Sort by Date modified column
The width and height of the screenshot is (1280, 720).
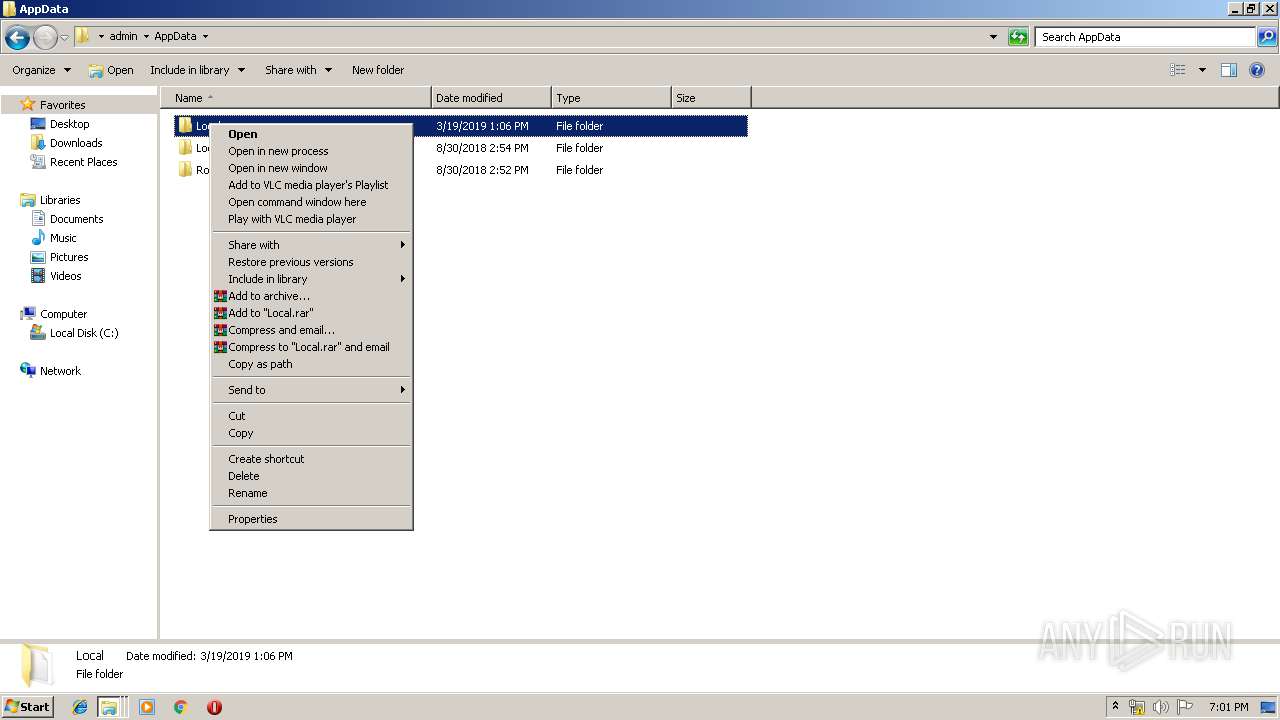click(x=491, y=98)
